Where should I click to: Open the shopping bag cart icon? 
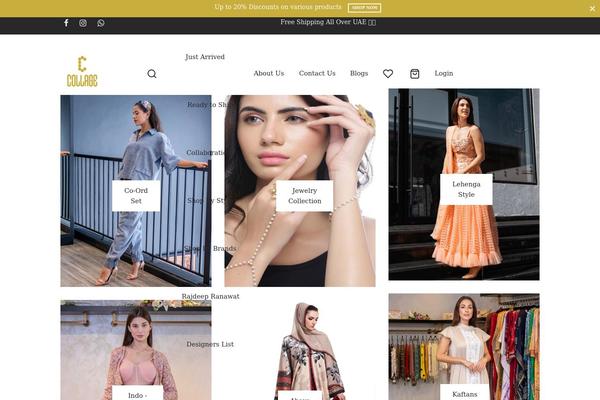[414, 73]
